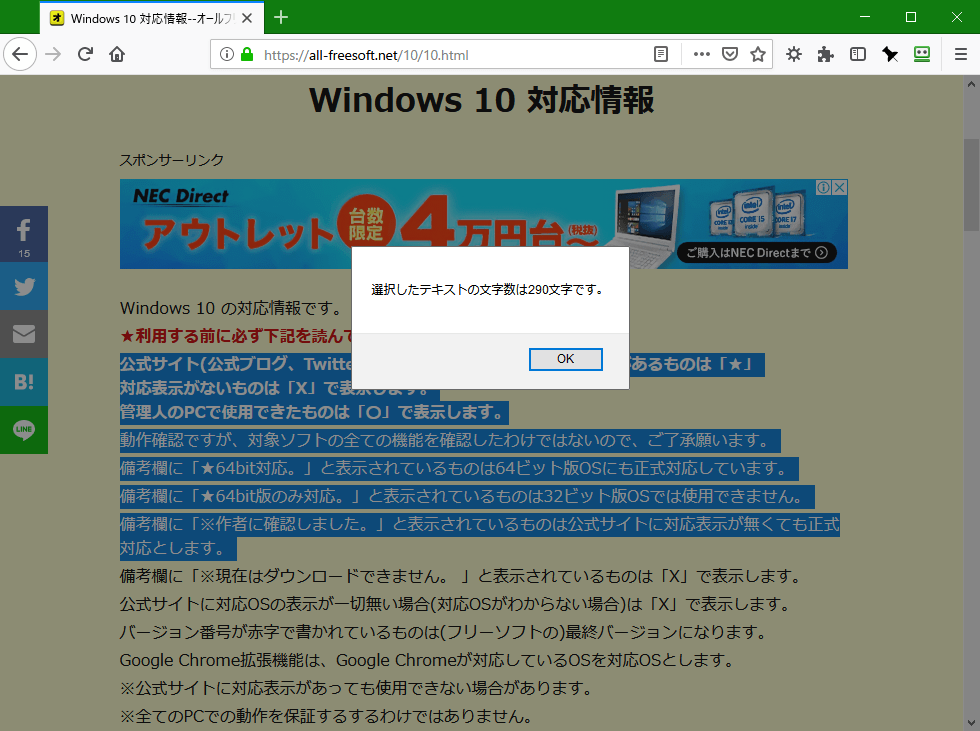Toggle the sidebar view icon

pyautogui.click(x=858, y=54)
